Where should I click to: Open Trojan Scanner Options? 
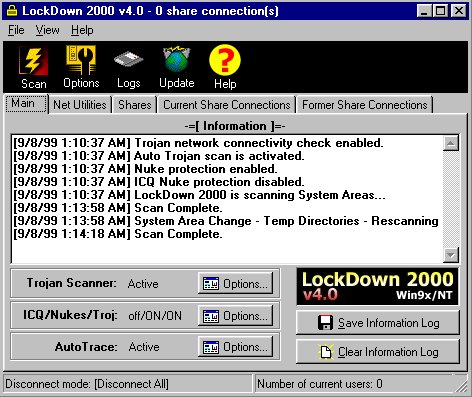click(235, 284)
